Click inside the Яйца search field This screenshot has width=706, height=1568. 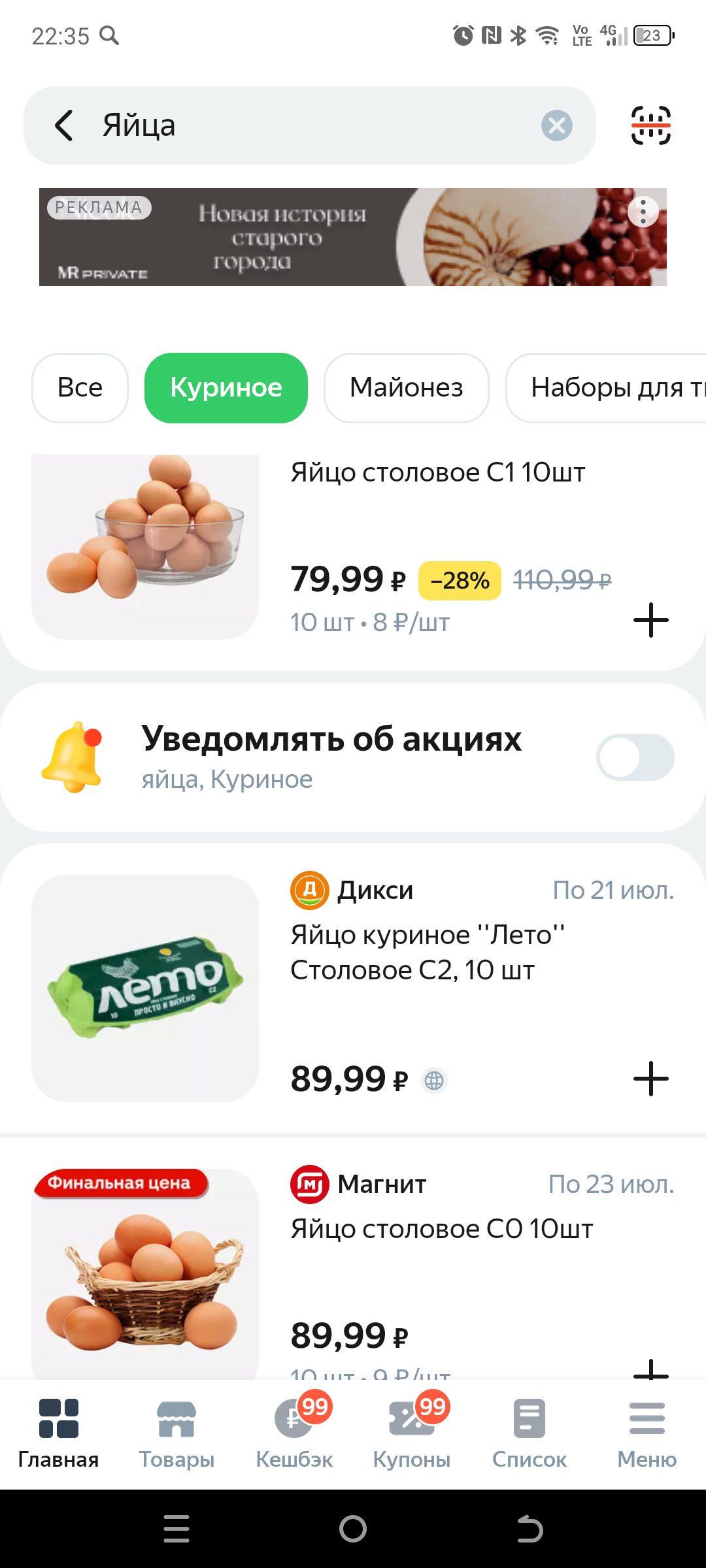314,125
